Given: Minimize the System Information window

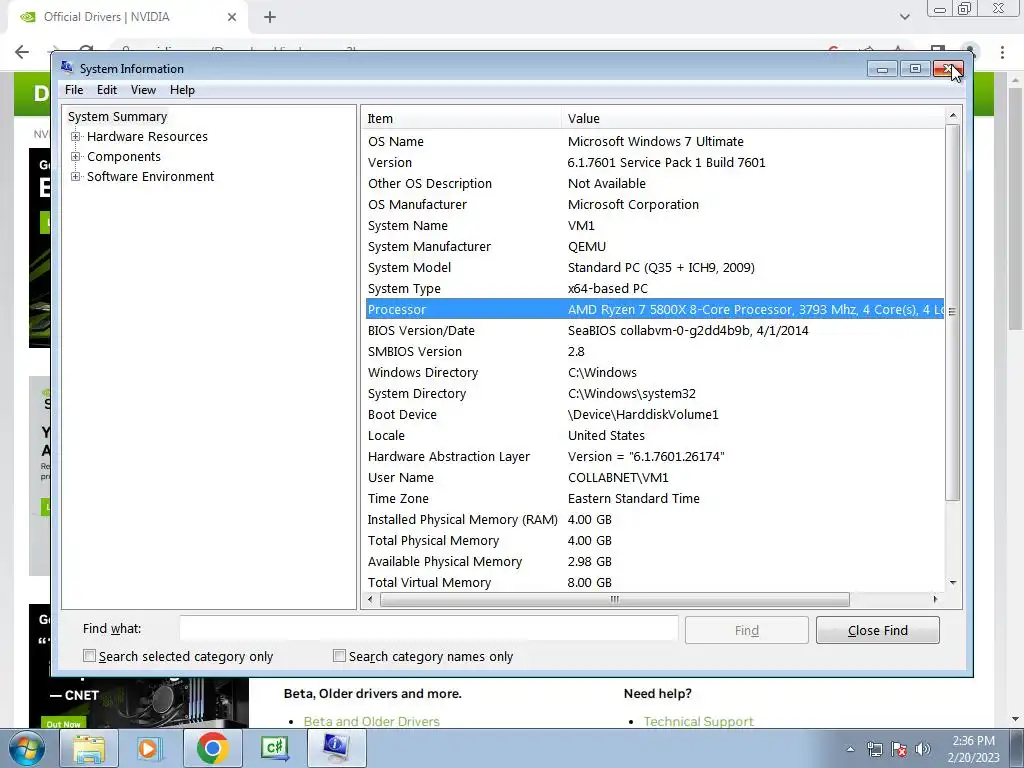Looking at the screenshot, I should click(882, 69).
